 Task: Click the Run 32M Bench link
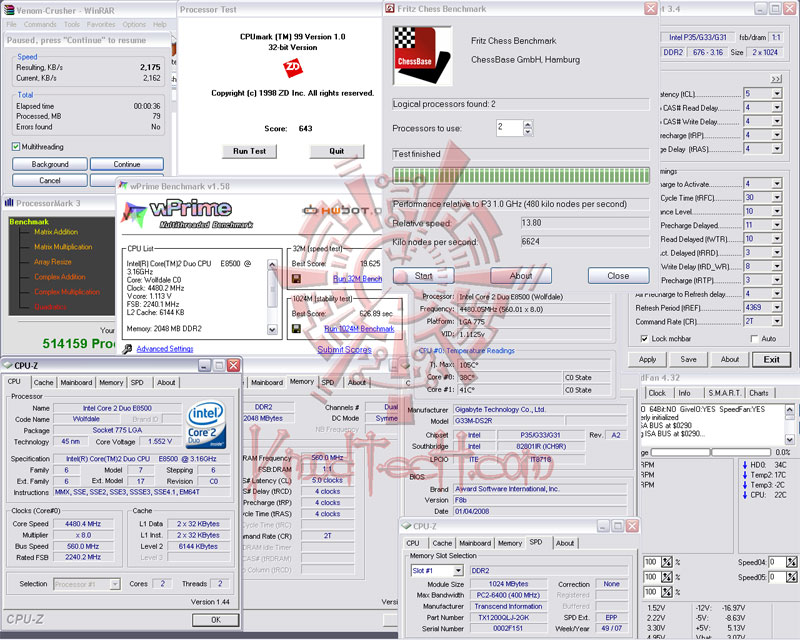click(x=357, y=279)
